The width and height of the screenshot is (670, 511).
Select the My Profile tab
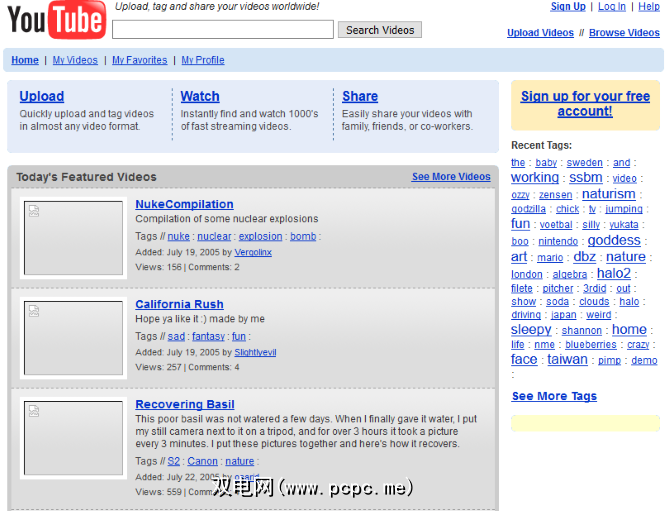tap(203, 60)
